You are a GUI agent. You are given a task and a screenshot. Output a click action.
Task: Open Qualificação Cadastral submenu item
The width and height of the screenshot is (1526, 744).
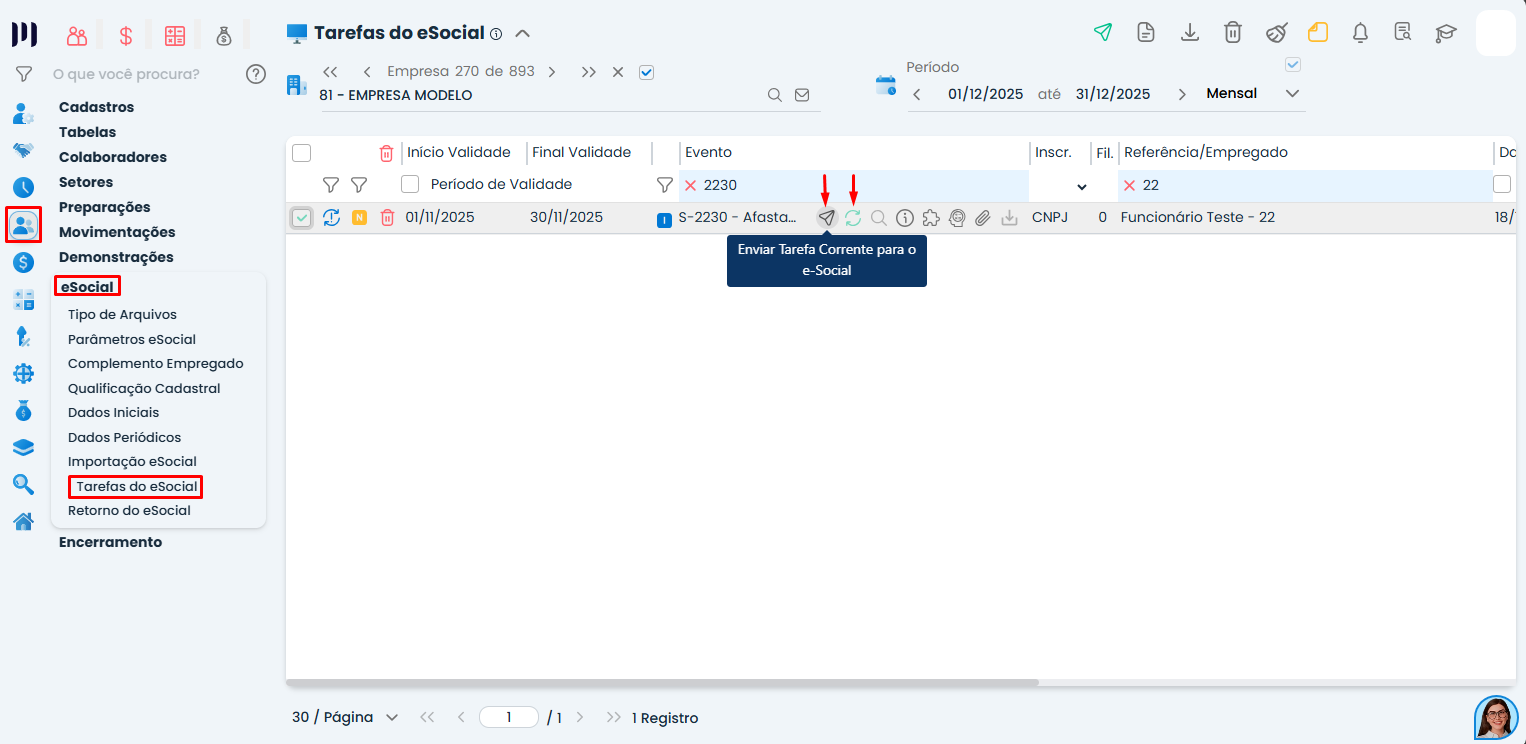point(144,388)
